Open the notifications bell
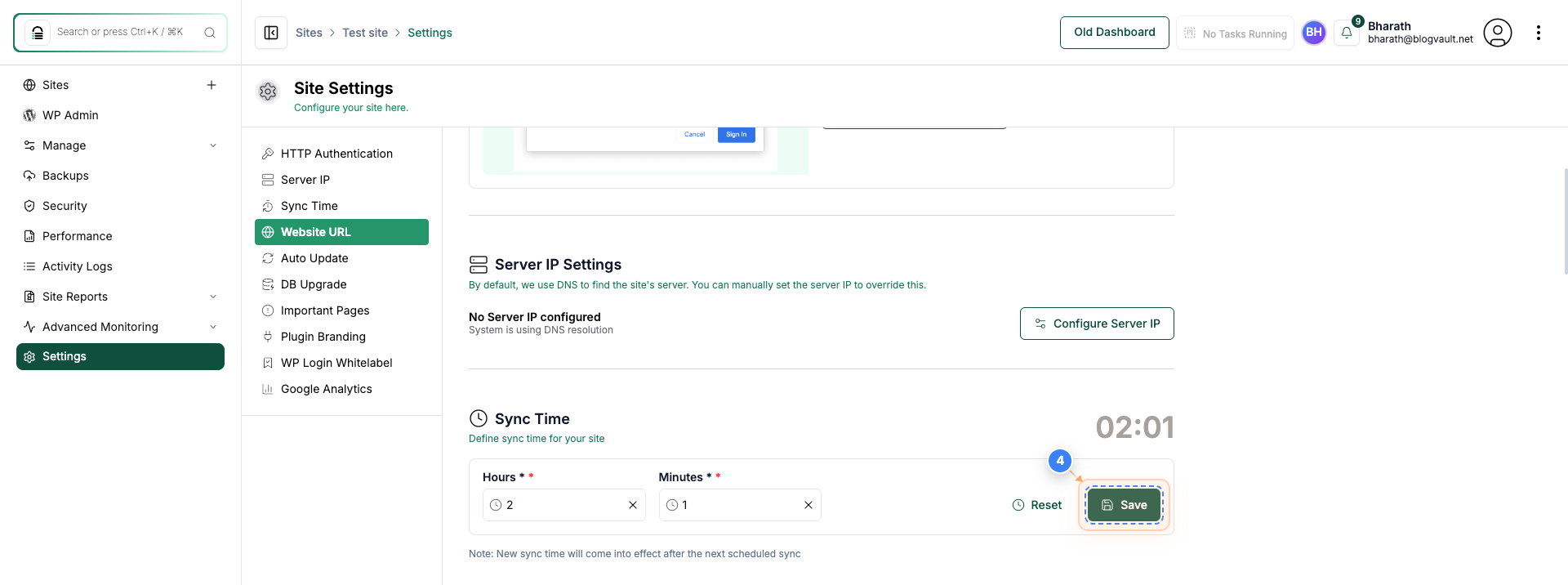Viewport: 1568px width, 585px height. (1347, 33)
